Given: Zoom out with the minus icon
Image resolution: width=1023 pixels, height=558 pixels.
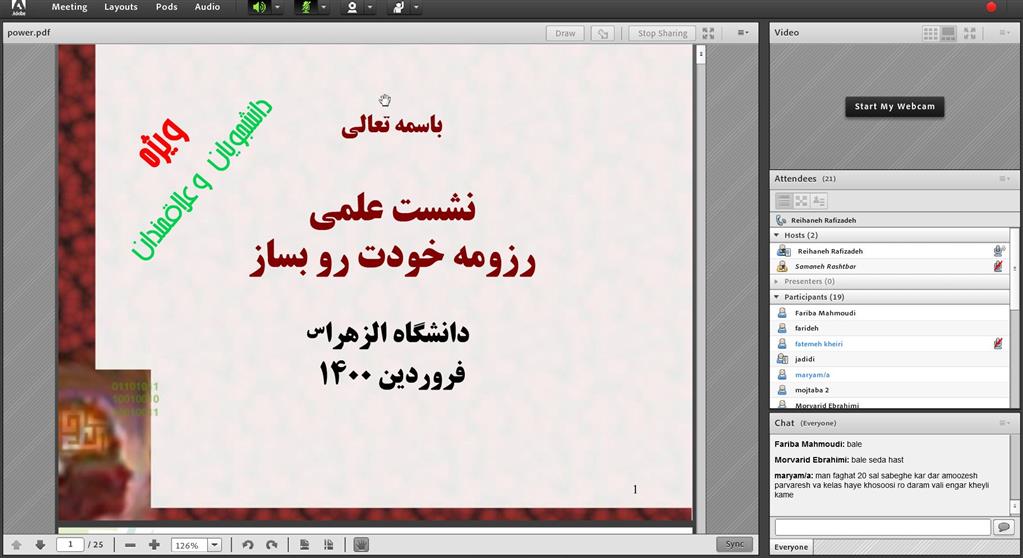Looking at the screenshot, I should pos(130,545).
